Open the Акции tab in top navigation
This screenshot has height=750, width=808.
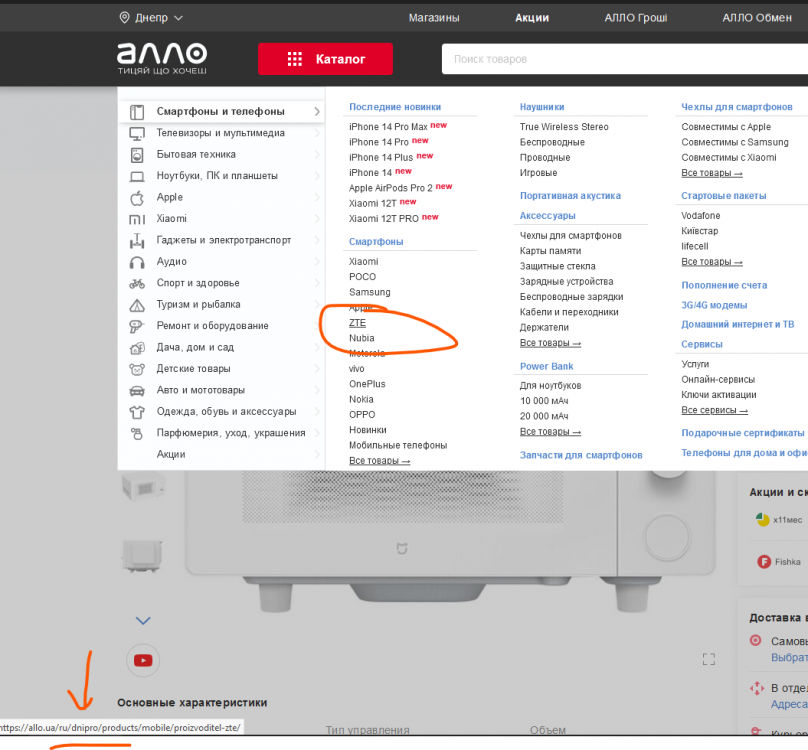532,18
